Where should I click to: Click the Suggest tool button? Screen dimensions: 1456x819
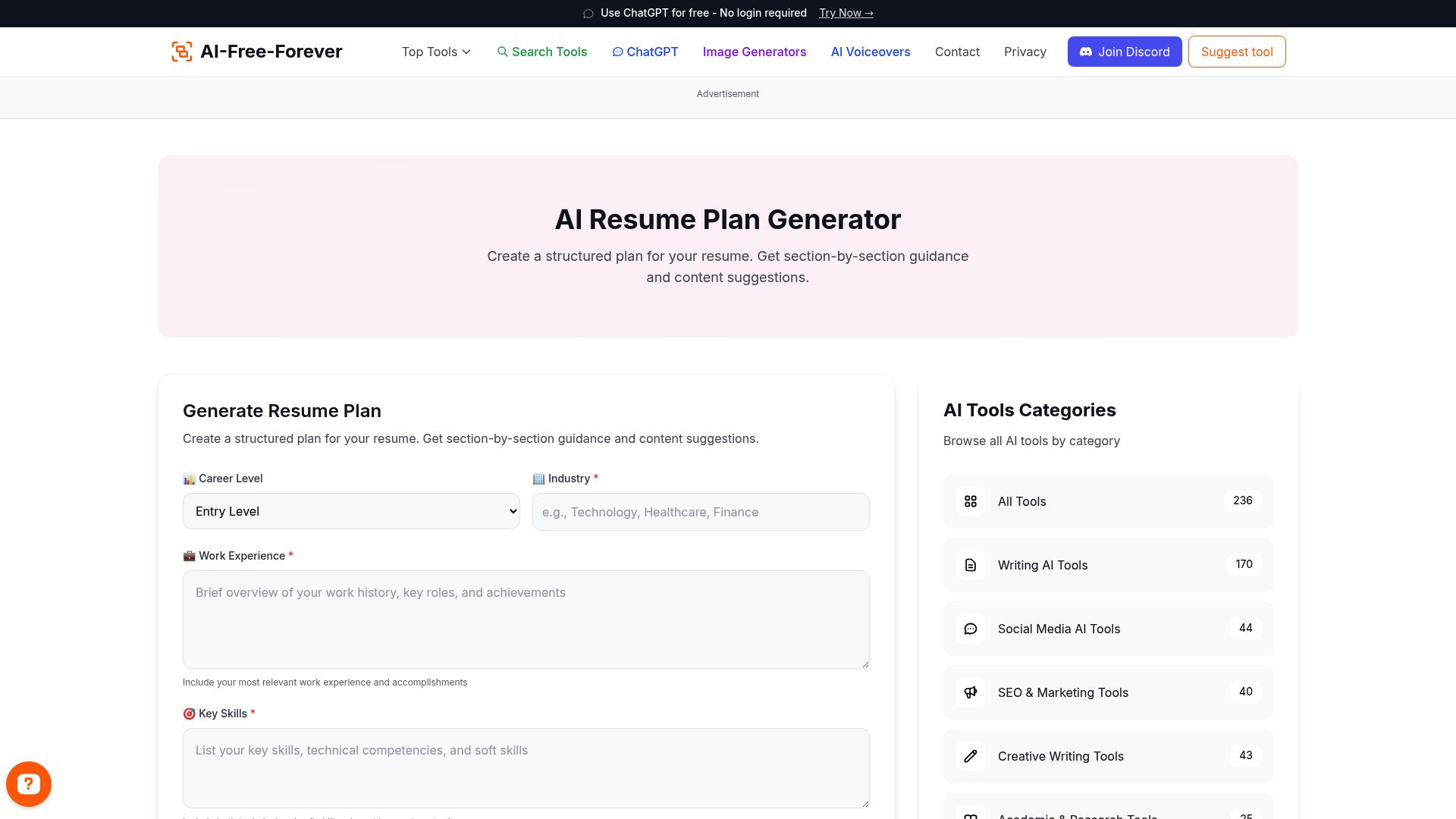coord(1237,52)
